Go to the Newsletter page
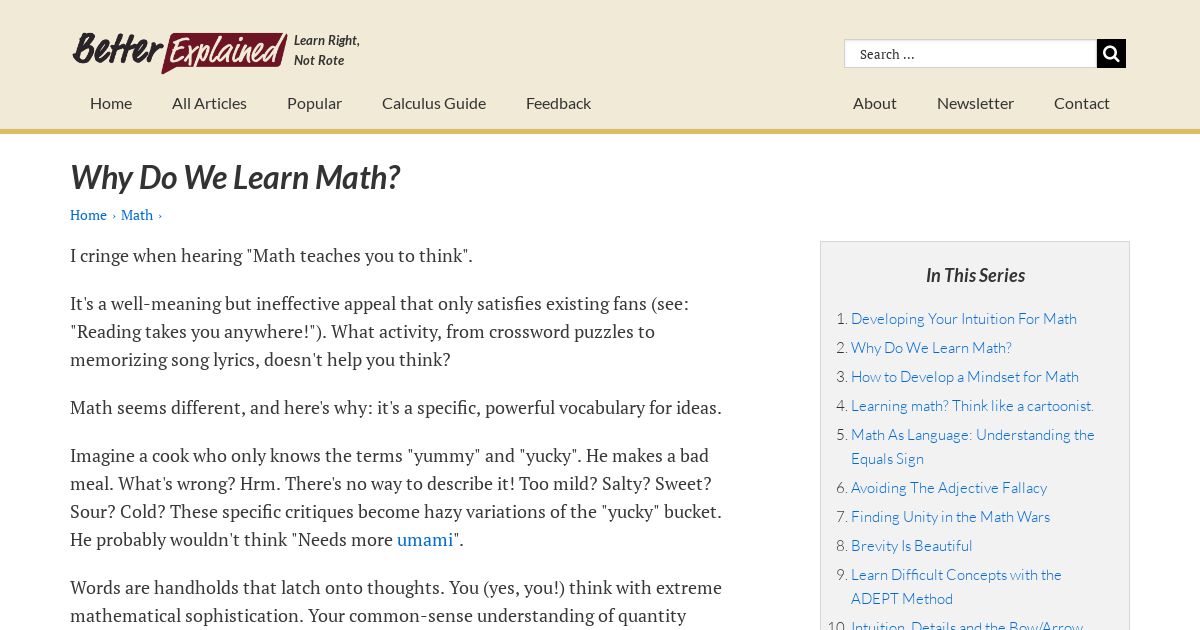Viewport: 1200px width, 630px height. (x=975, y=103)
